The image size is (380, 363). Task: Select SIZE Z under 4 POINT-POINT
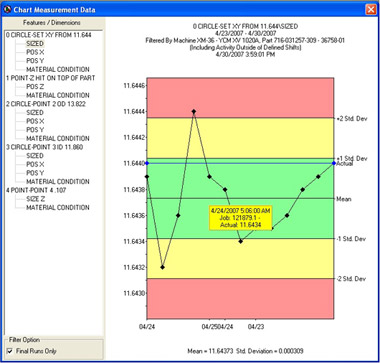click(35, 199)
